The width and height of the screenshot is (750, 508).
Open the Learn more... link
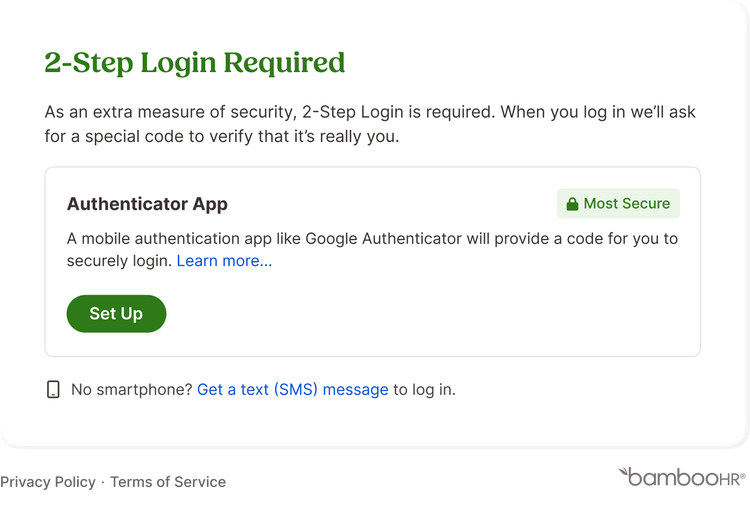(224, 261)
